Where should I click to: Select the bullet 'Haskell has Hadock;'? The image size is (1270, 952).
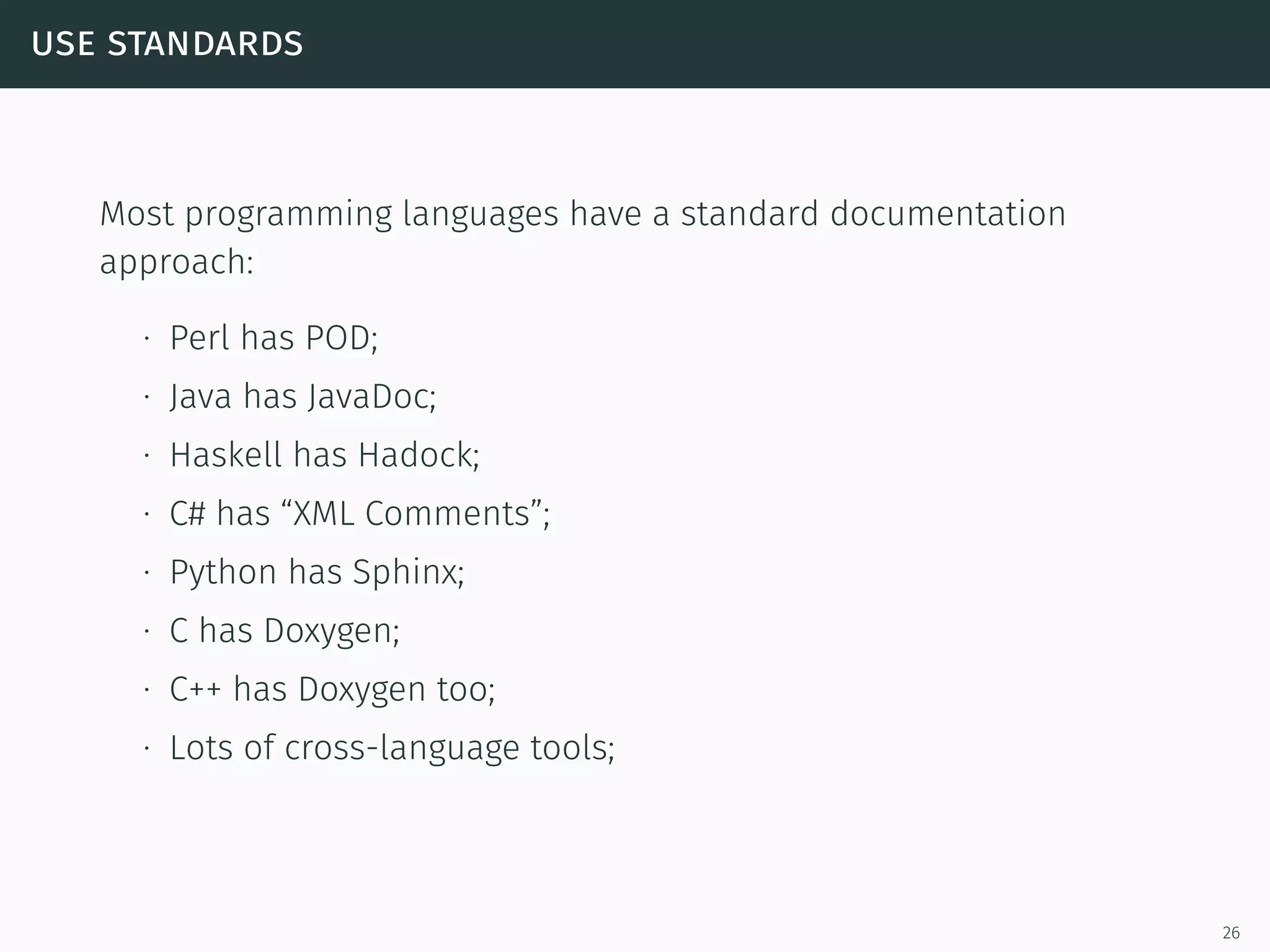(x=324, y=455)
